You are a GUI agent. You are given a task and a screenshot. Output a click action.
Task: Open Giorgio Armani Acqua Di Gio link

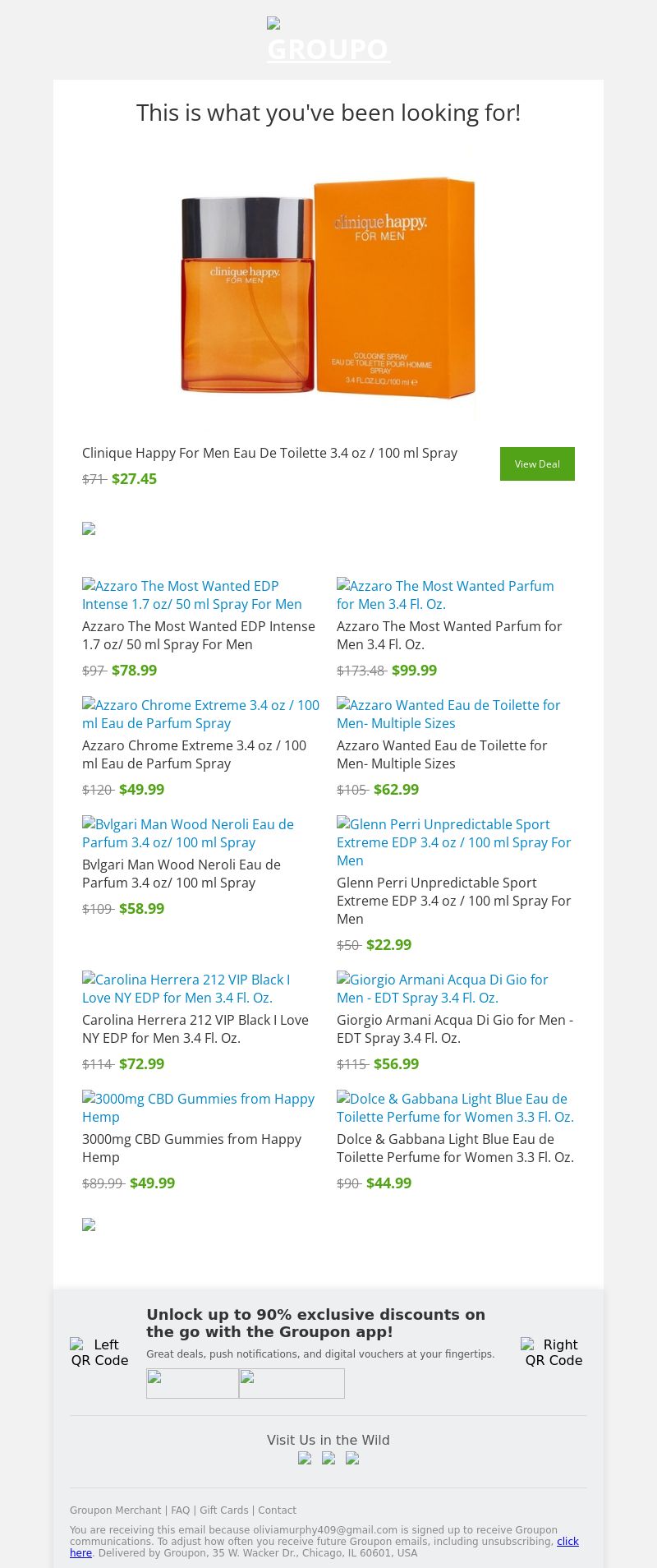pos(442,989)
